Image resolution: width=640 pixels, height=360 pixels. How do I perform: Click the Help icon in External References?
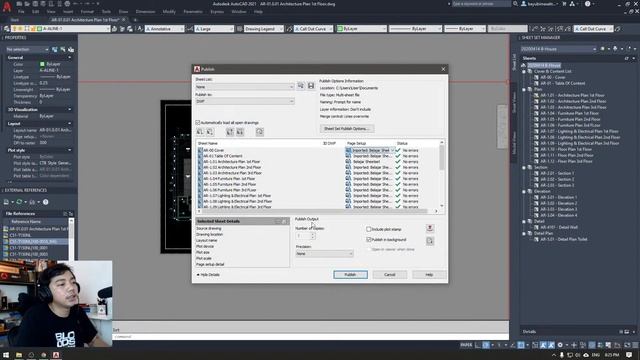tap(46, 202)
